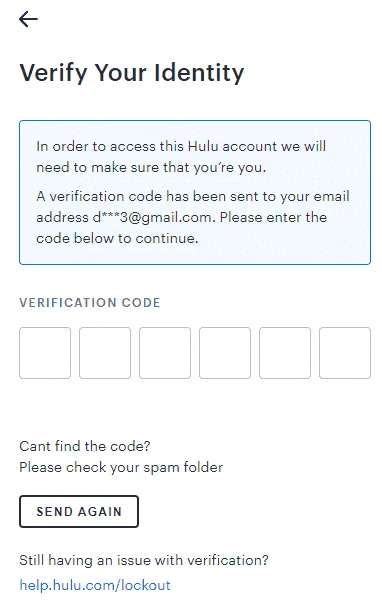Go back using the left arrow icon
The width and height of the screenshot is (382, 611).
pos(28,19)
